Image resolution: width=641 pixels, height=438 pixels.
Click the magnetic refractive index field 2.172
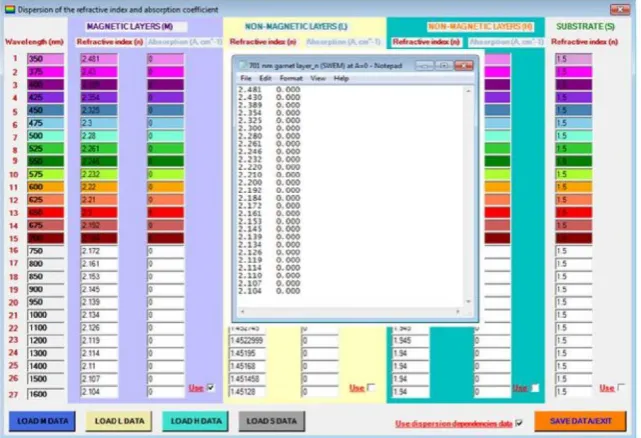point(99,251)
